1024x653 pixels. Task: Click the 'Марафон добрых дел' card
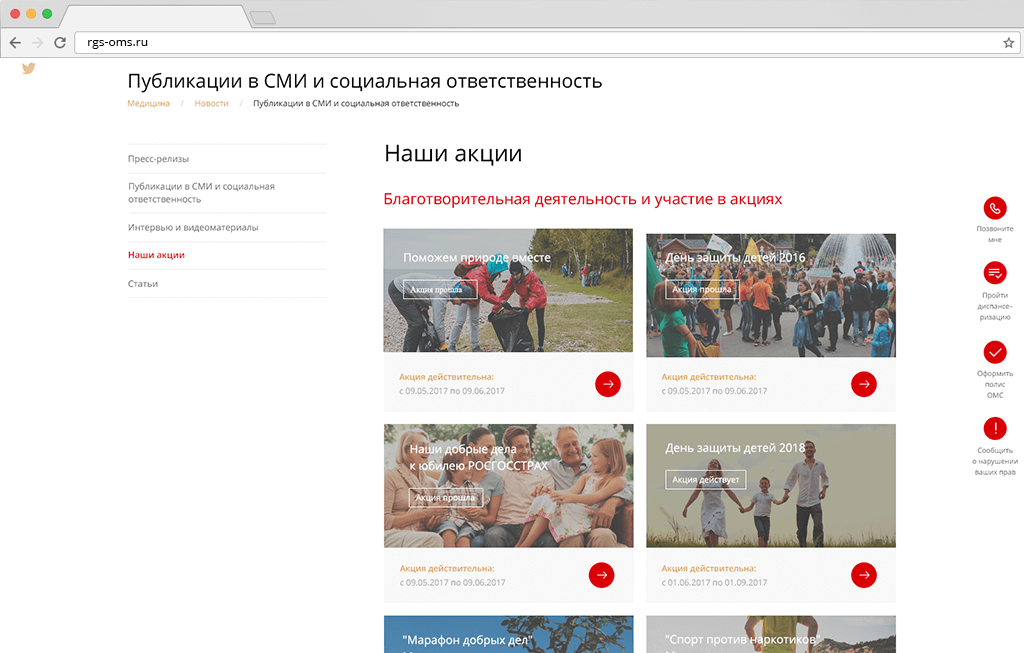(508, 634)
